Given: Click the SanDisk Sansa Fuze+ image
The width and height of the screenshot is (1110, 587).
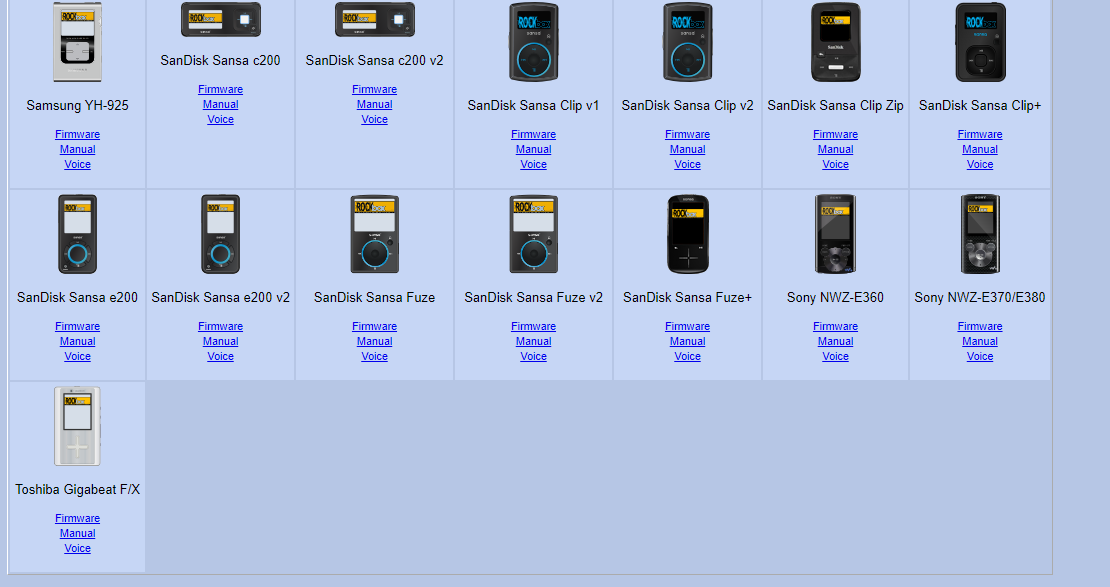Looking at the screenshot, I should point(687,234).
